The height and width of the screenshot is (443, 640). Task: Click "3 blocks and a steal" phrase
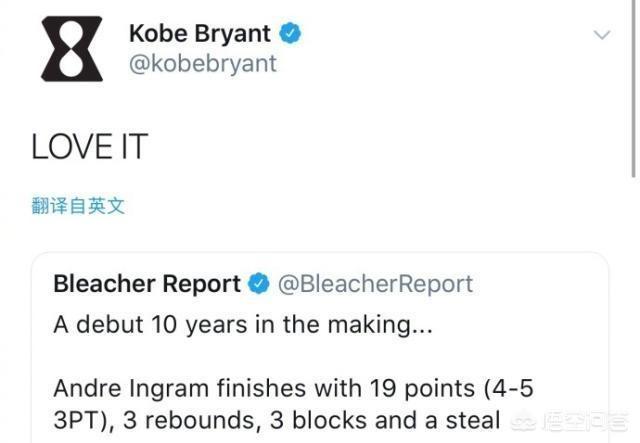pos(400,420)
